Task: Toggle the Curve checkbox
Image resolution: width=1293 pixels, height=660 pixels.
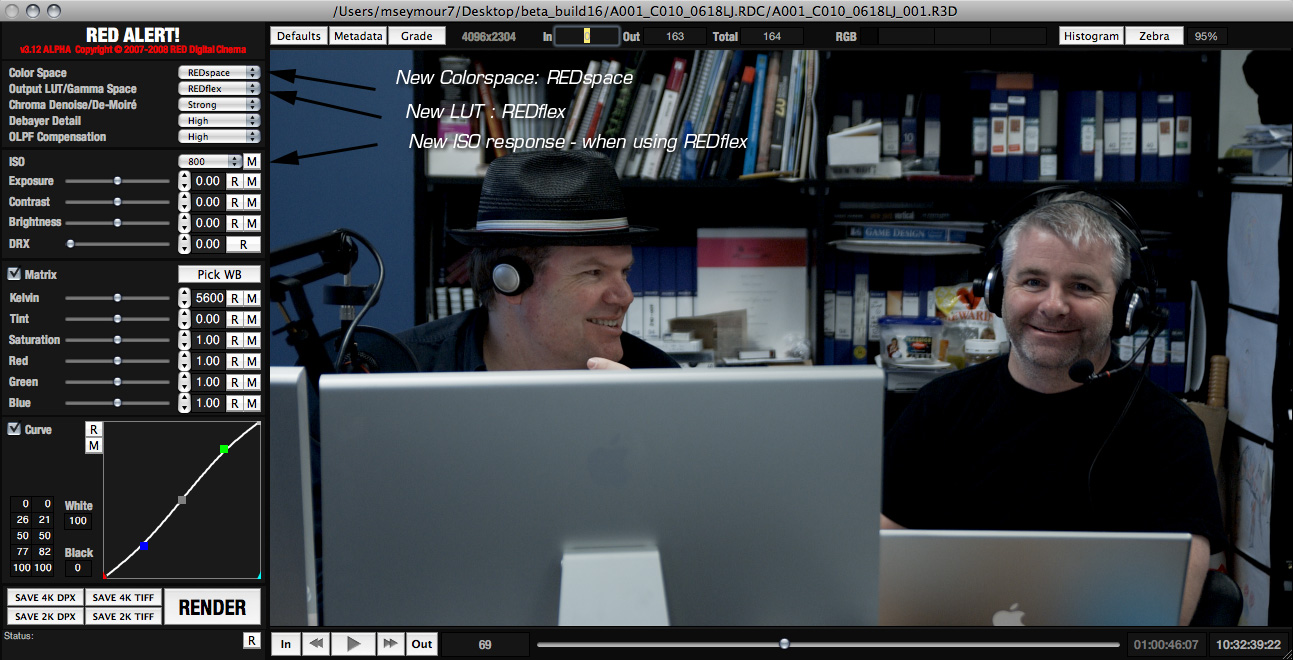Action: coord(14,429)
